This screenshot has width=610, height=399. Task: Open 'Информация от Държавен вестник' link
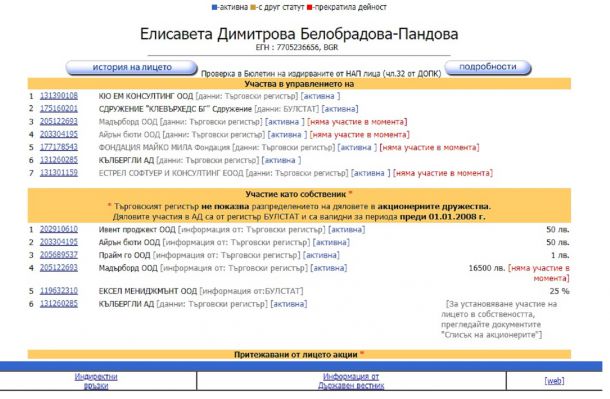pyautogui.click(x=351, y=381)
